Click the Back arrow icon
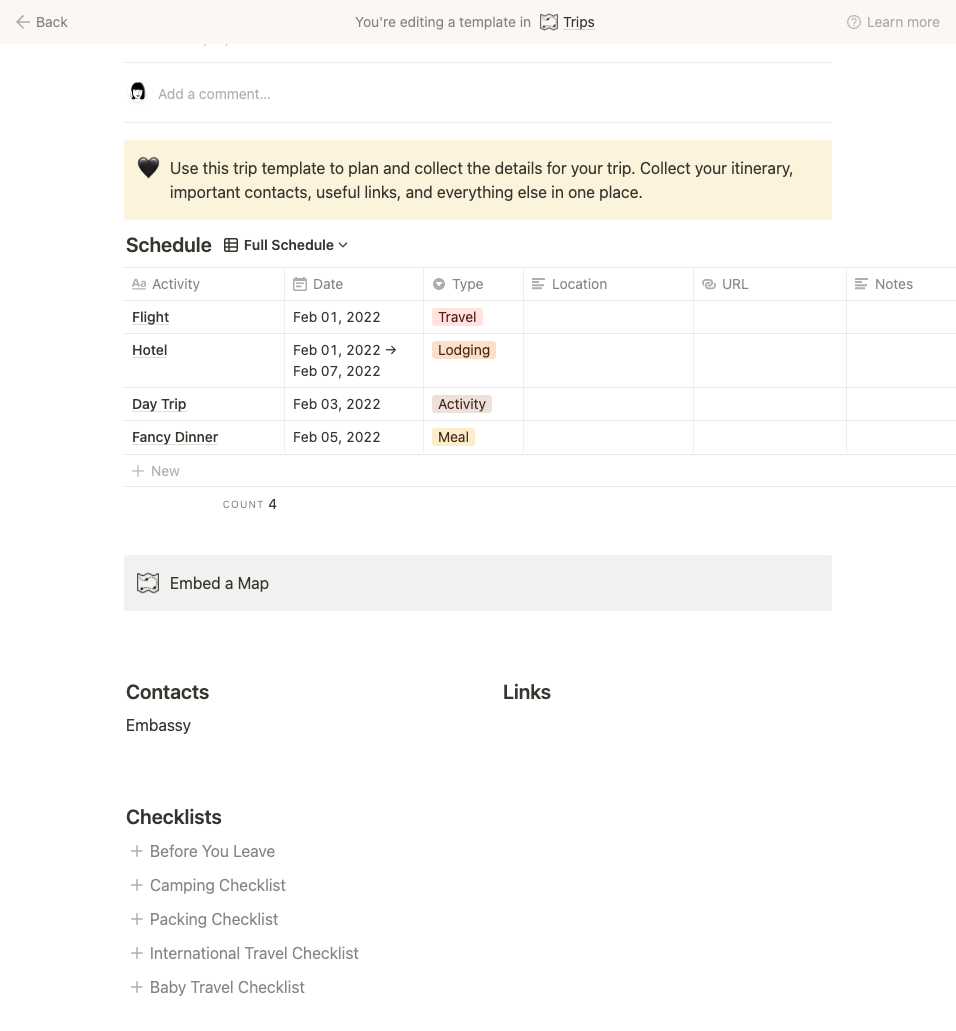Screen dimensions: 956x1031 tap(23, 22)
